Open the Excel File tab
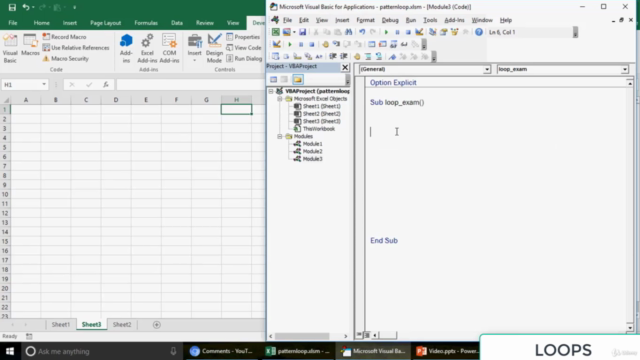Image resolution: width=640 pixels, height=360 pixels. point(13,23)
